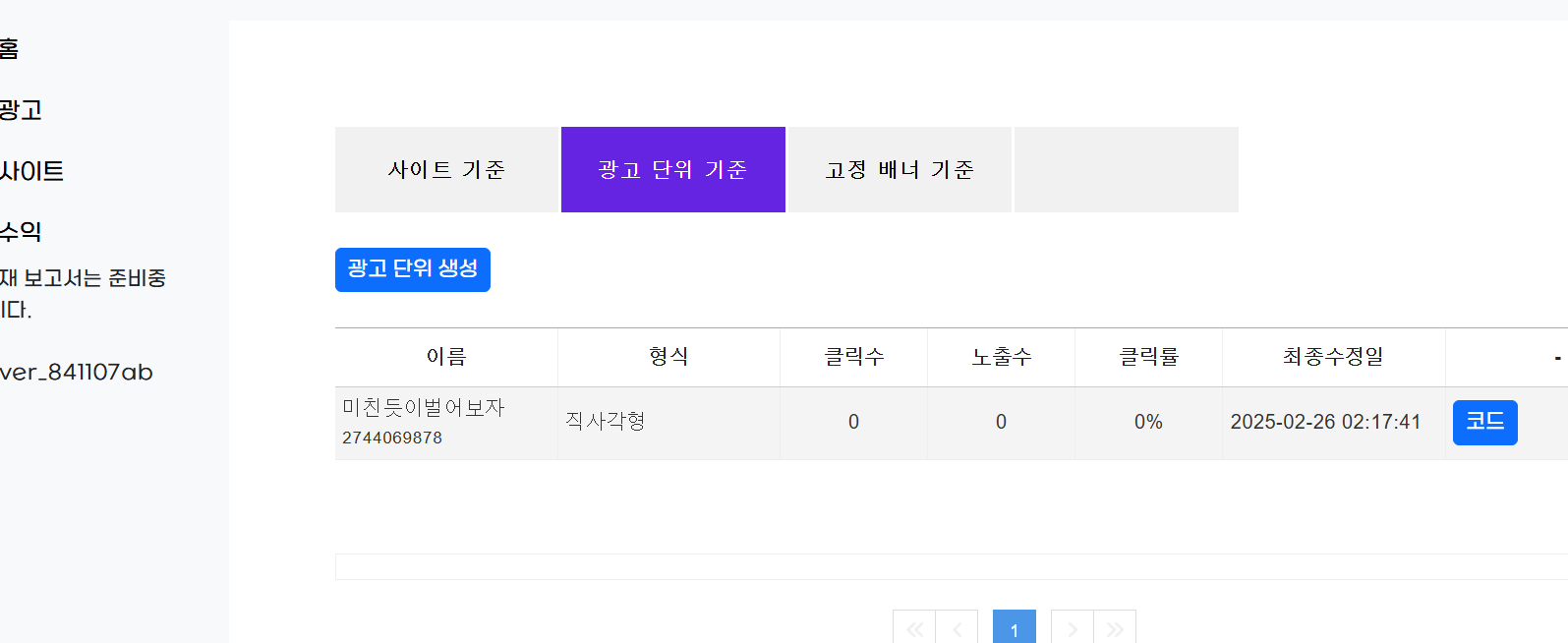Select page 1 in pagination
The height and width of the screenshot is (643, 1568).
[x=1015, y=629]
